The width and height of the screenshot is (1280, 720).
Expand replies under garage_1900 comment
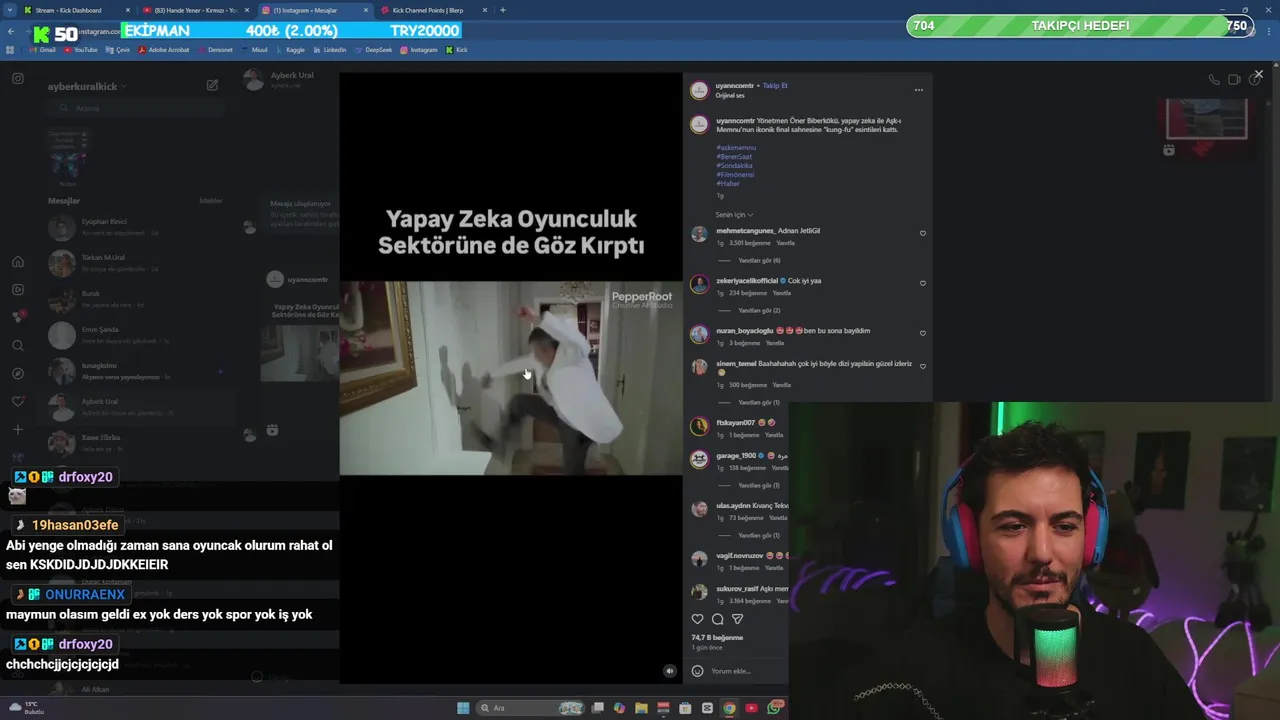pos(759,486)
